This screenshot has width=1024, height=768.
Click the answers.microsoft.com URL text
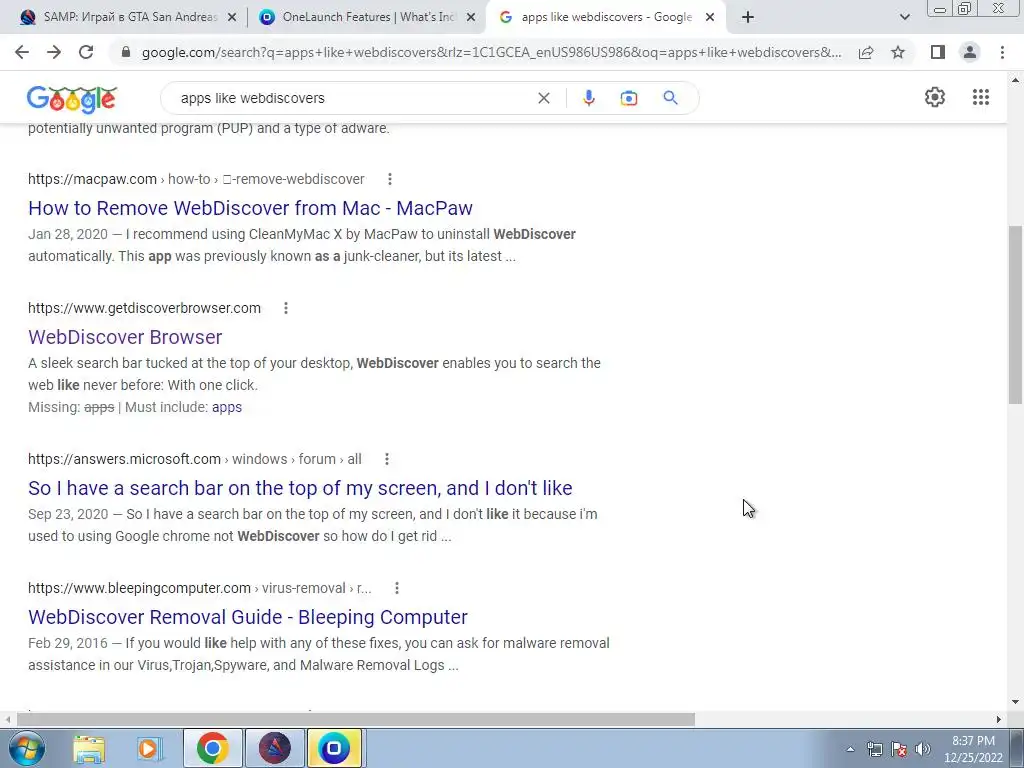point(195,459)
